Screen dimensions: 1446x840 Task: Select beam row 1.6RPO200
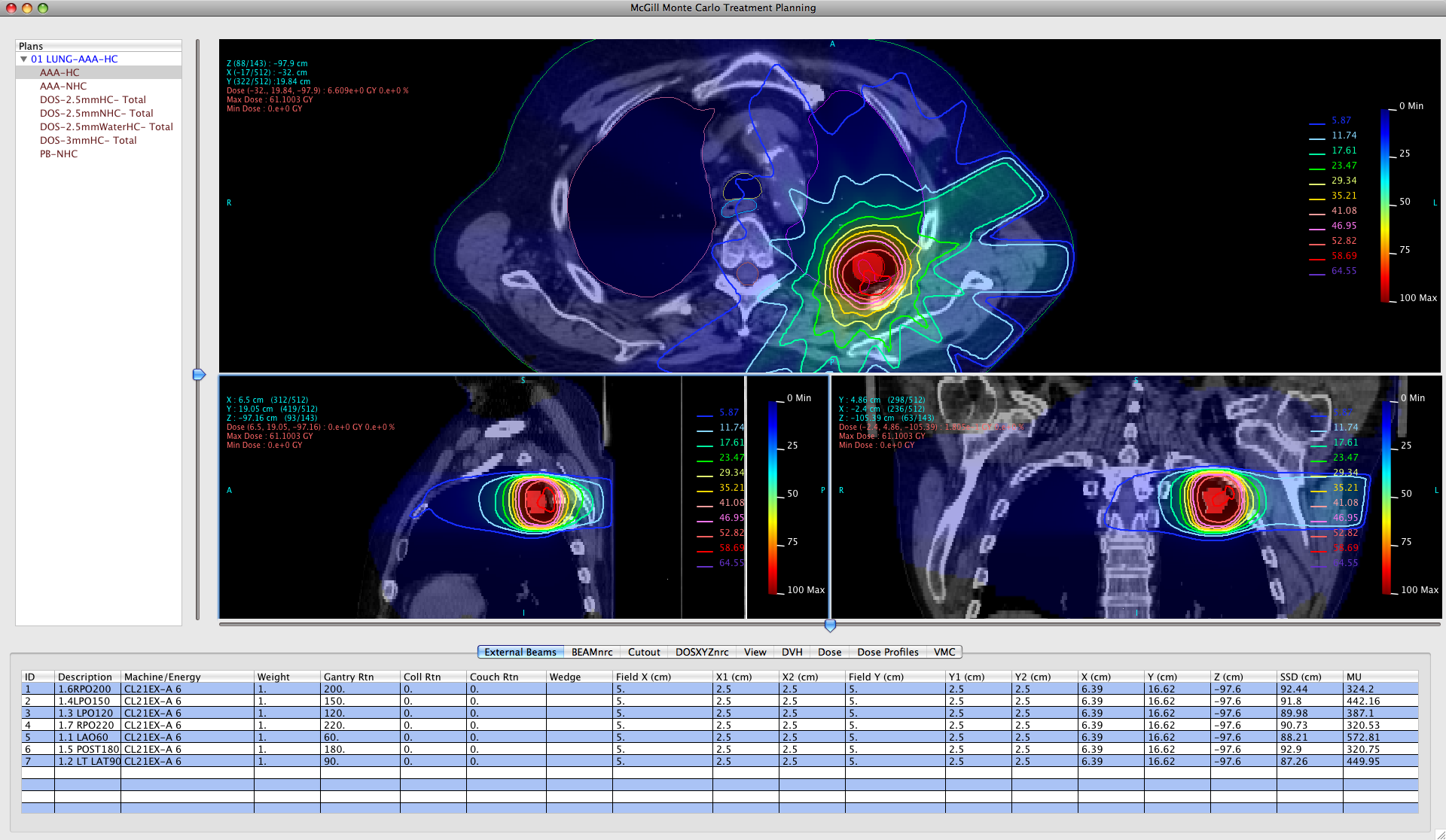[x=719, y=689]
